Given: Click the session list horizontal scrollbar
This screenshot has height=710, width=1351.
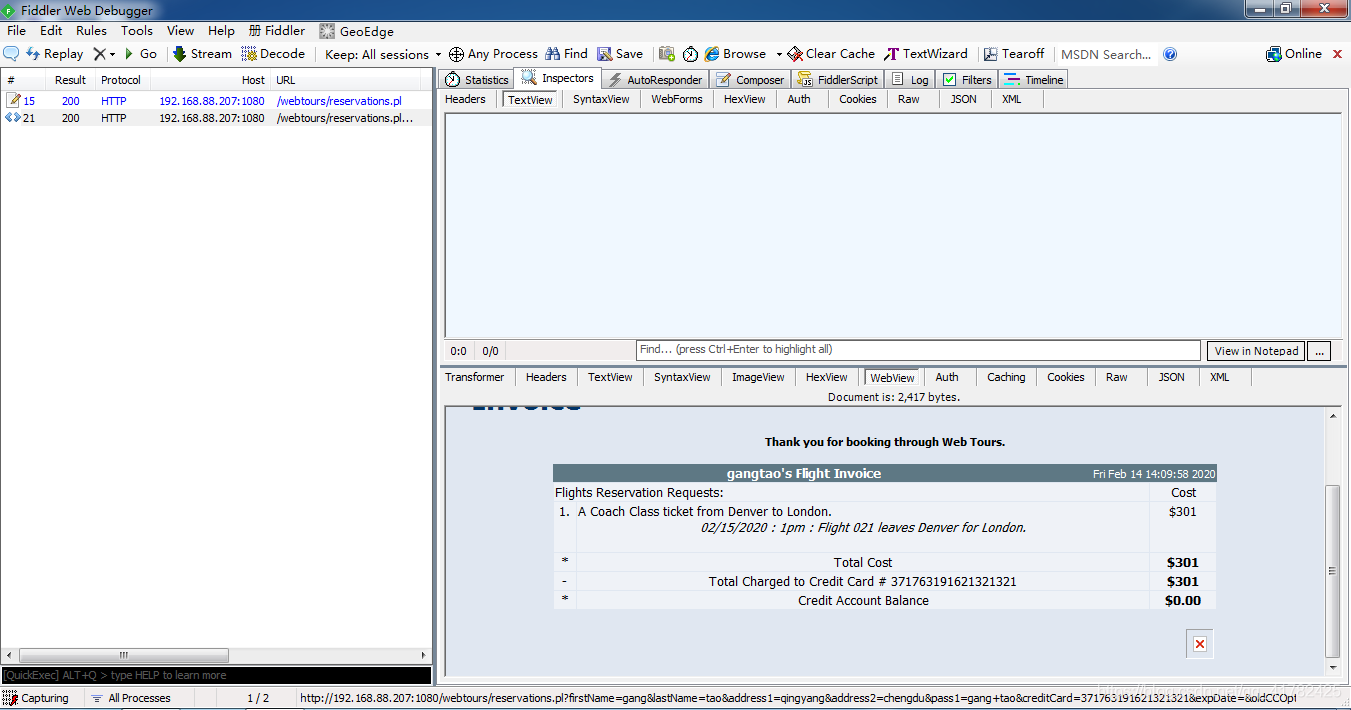Looking at the screenshot, I should pos(124,656).
